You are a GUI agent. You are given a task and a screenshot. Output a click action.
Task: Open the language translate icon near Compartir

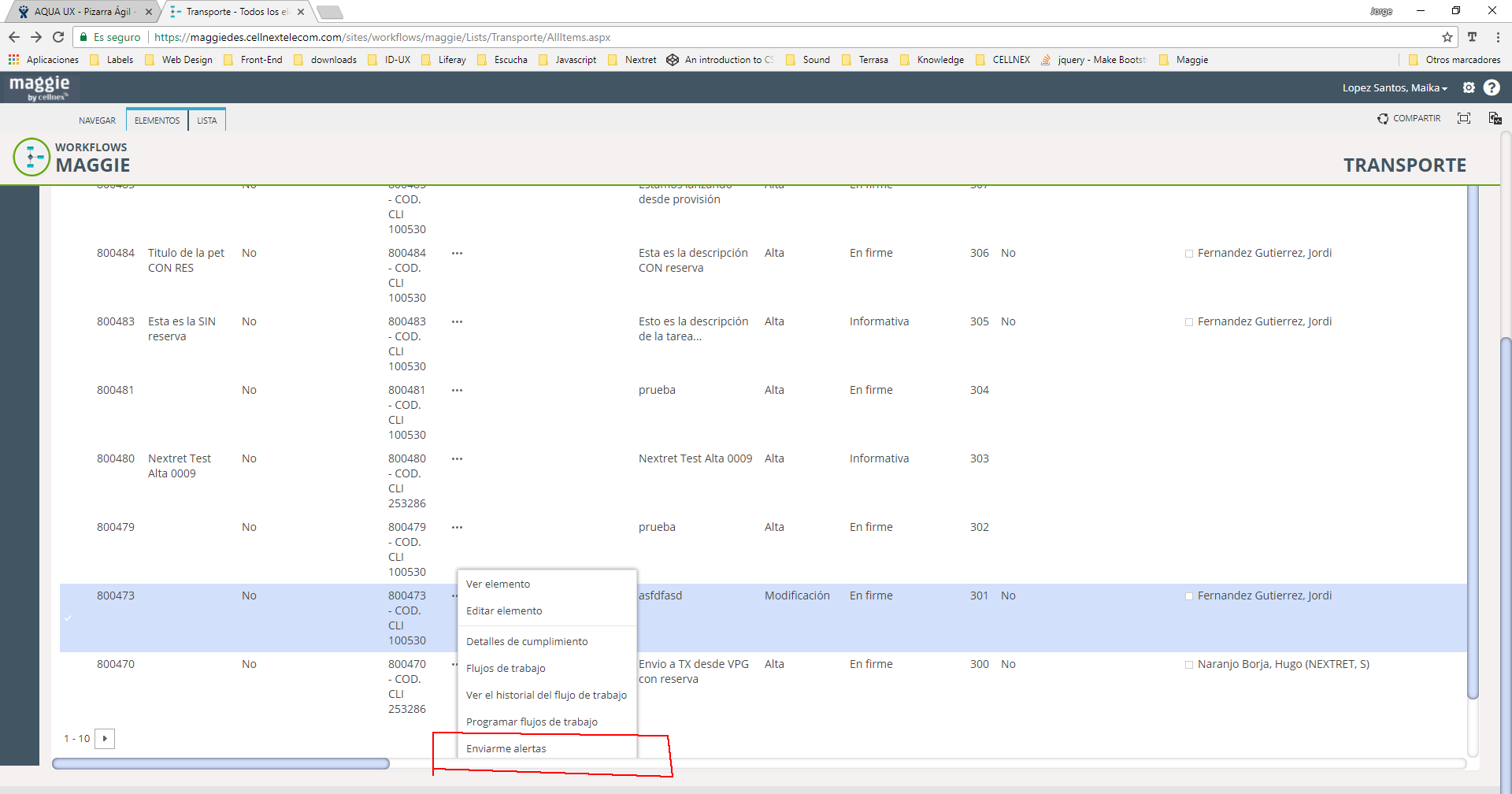click(x=1495, y=118)
